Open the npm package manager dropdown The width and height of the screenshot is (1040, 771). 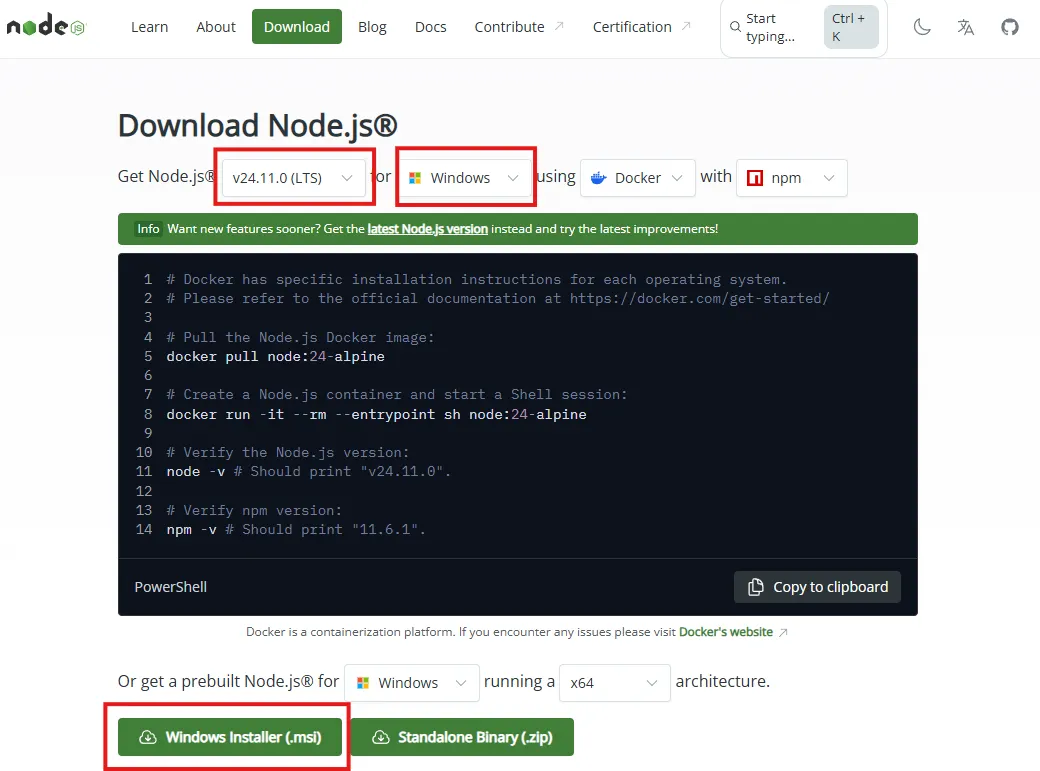pos(791,178)
